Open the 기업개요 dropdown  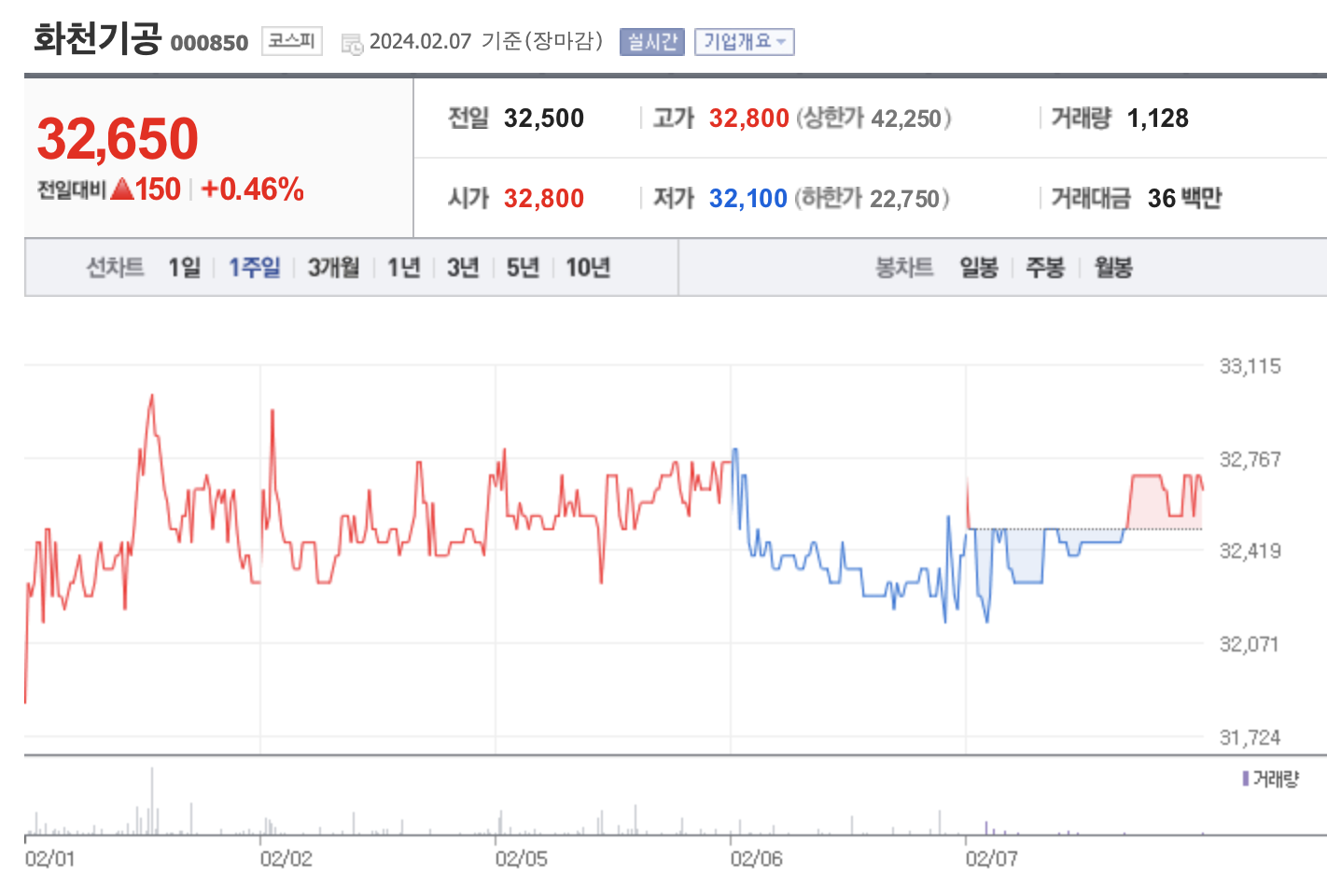[744, 42]
